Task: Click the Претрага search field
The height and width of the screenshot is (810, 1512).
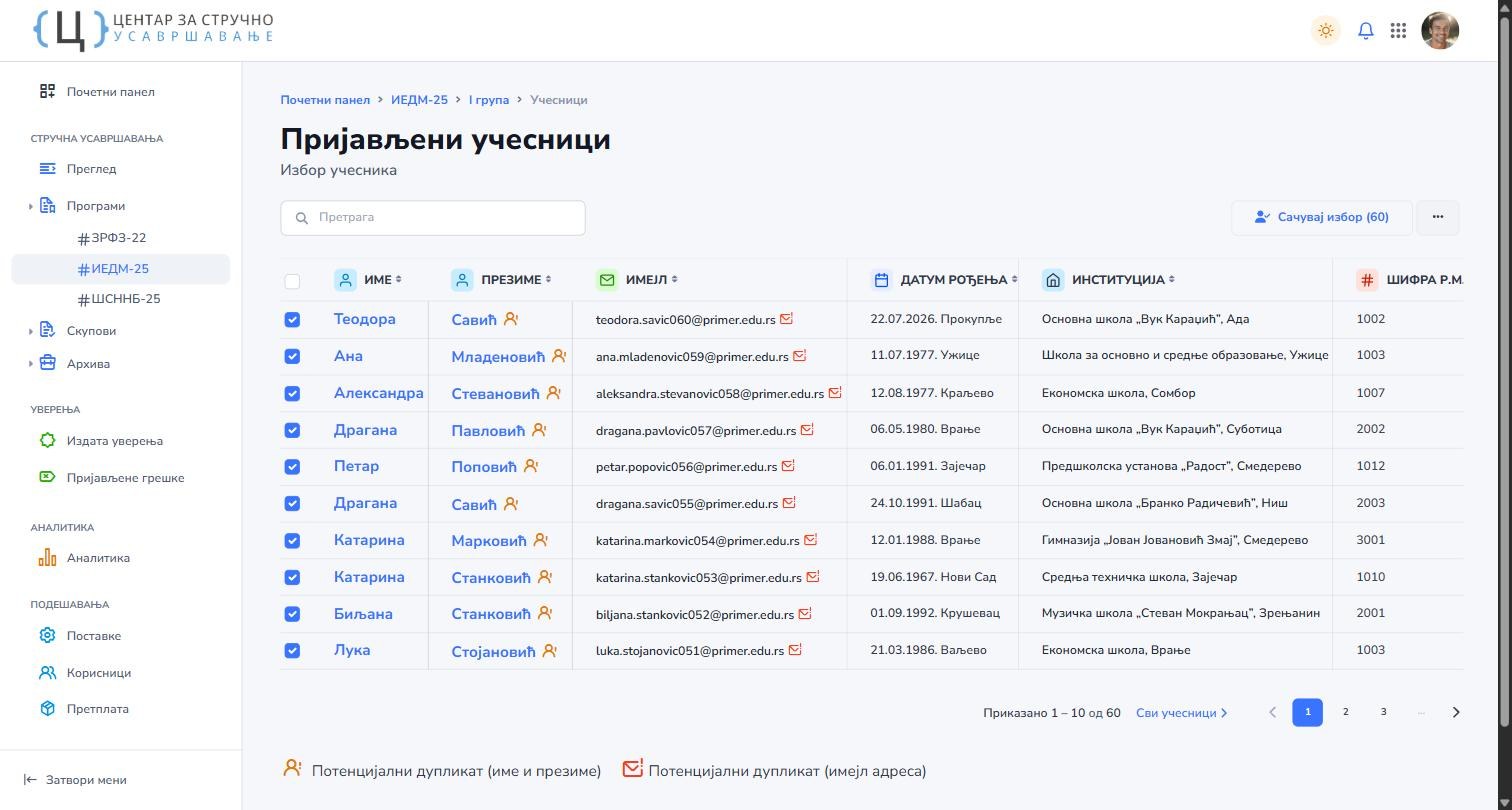Action: coord(433,218)
